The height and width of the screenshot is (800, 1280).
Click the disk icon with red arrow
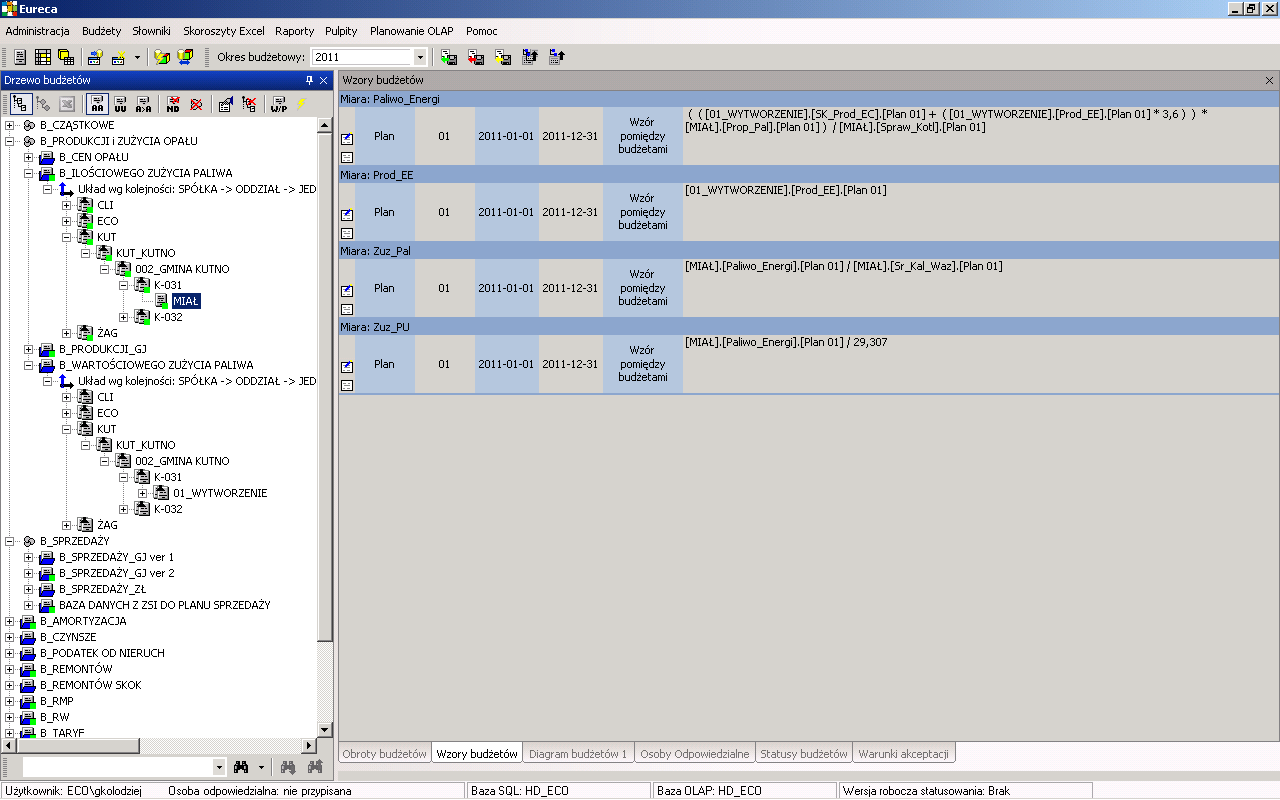[x=476, y=57]
